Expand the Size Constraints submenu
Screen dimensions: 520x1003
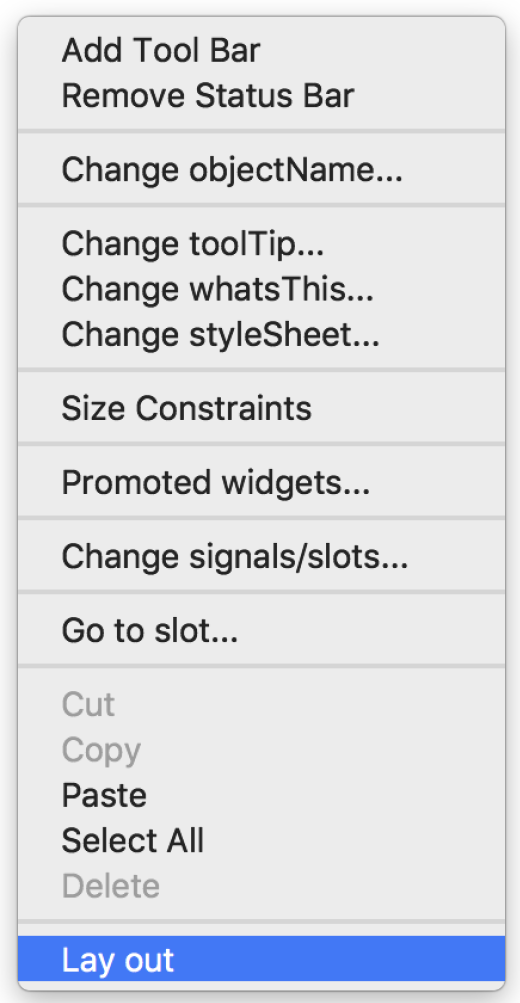click(261, 409)
